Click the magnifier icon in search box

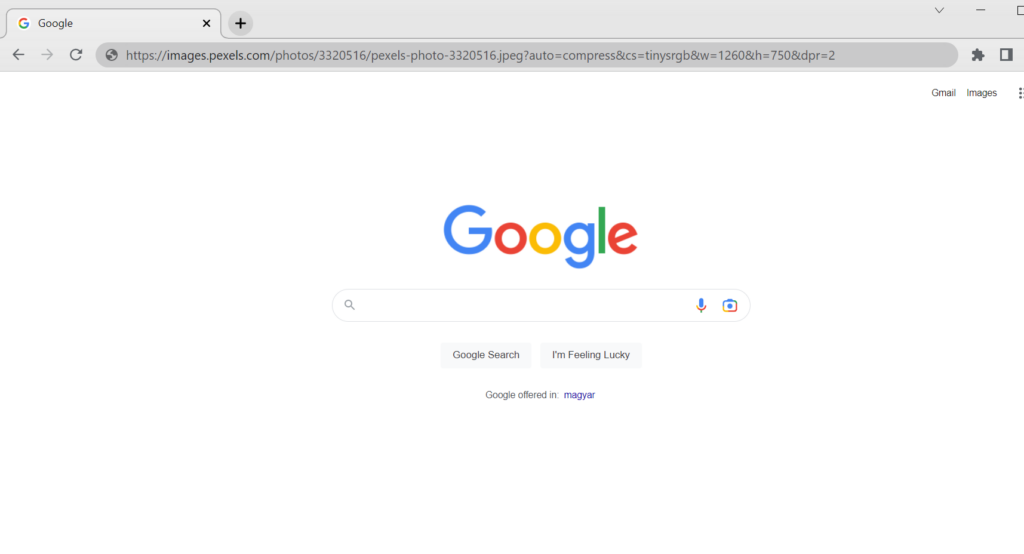point(349,304)
